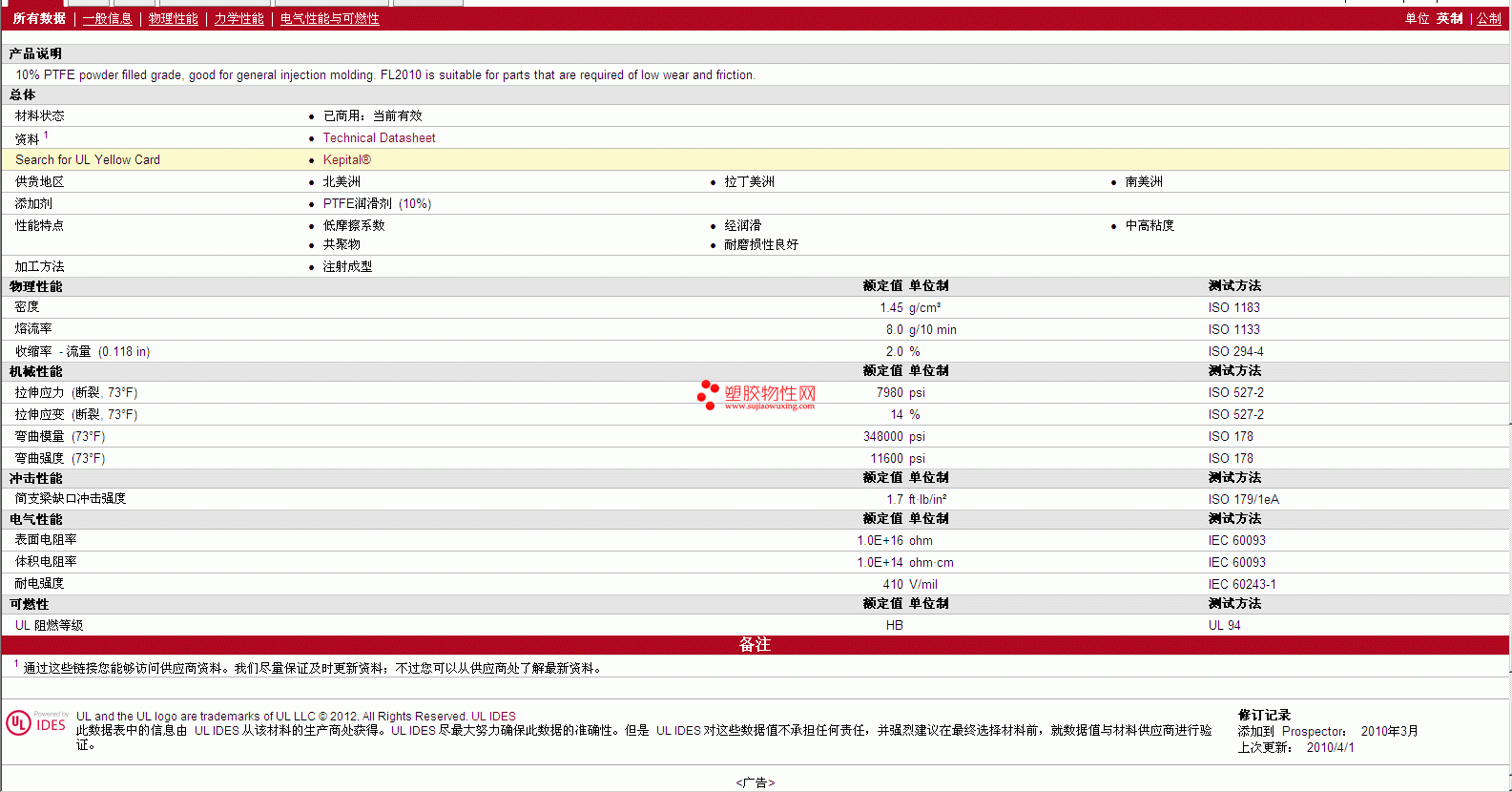Open ISO 527-2 for 拉伸应变

tap(1235, 414)
